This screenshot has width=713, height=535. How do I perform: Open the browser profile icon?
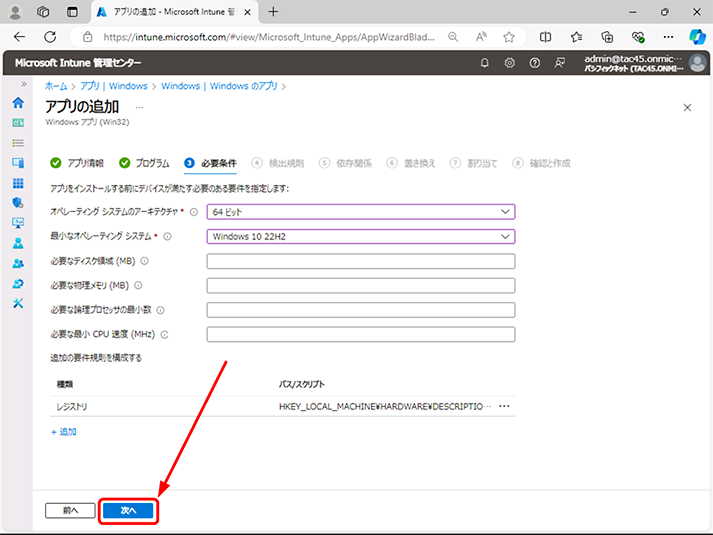[15, 12]
